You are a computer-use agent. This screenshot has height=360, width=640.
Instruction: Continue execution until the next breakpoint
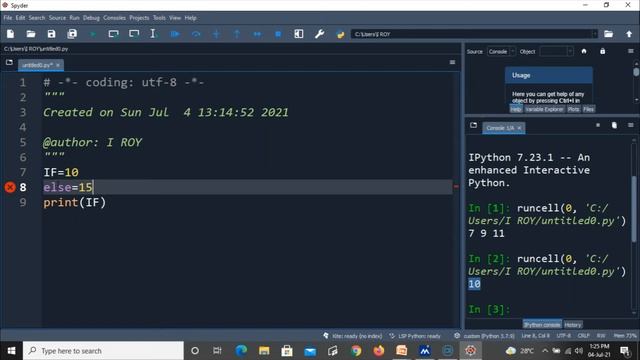pyautogui.click(x=257, y=34)
